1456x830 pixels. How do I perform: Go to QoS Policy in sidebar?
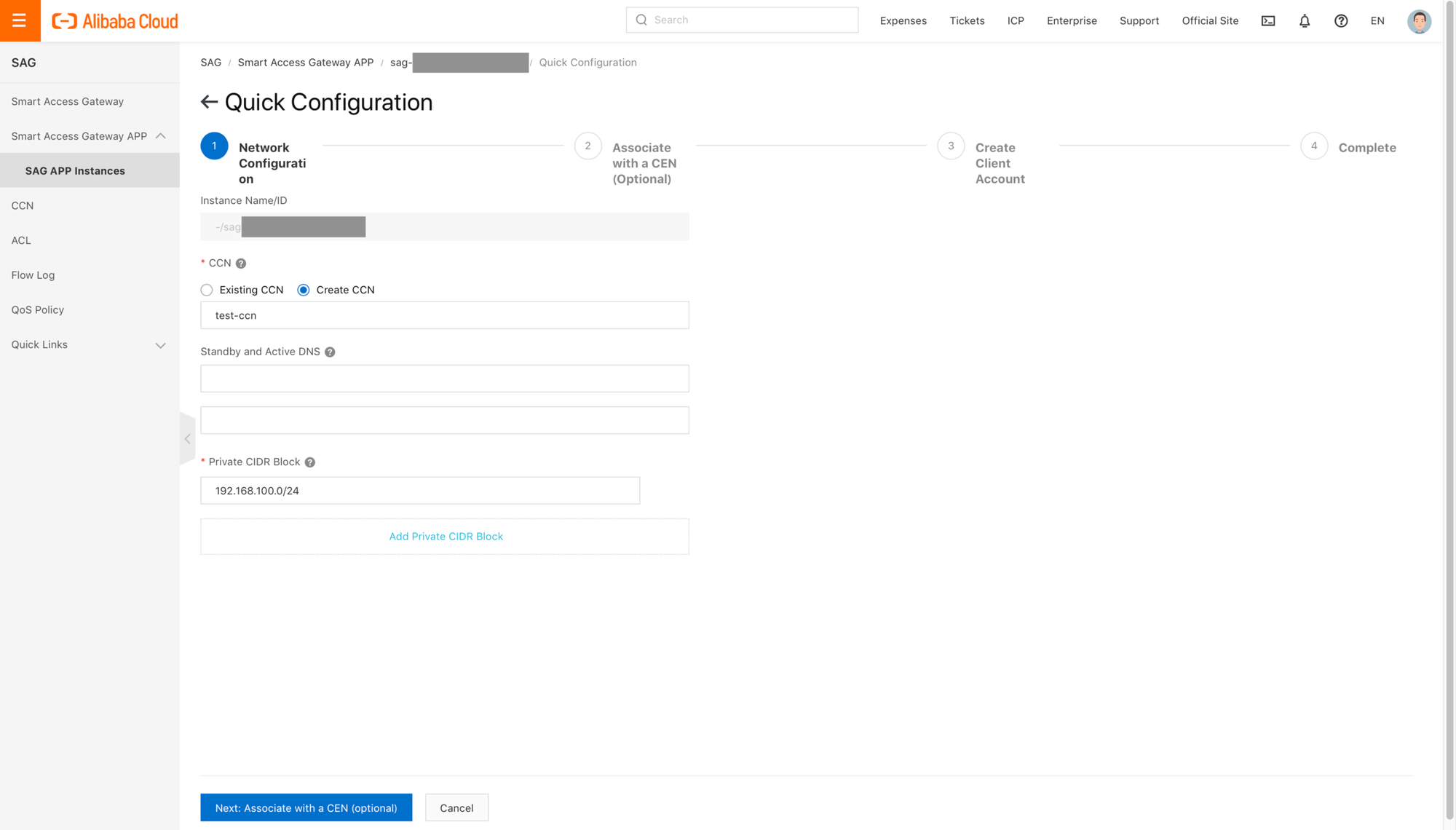click(x=38, y=309)
